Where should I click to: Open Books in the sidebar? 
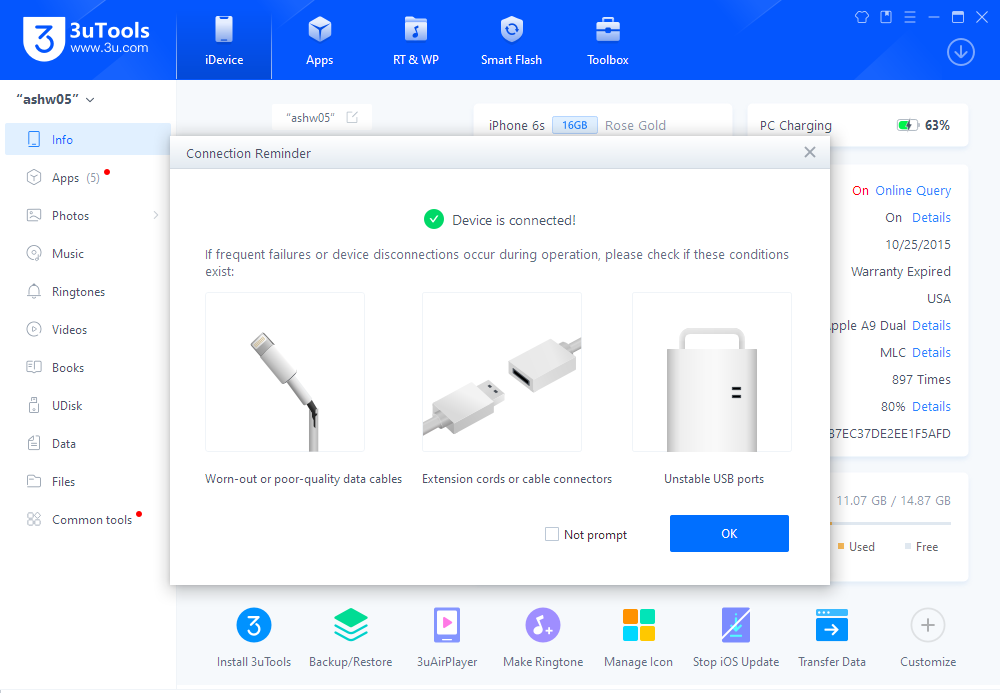(x=88, y=367)
